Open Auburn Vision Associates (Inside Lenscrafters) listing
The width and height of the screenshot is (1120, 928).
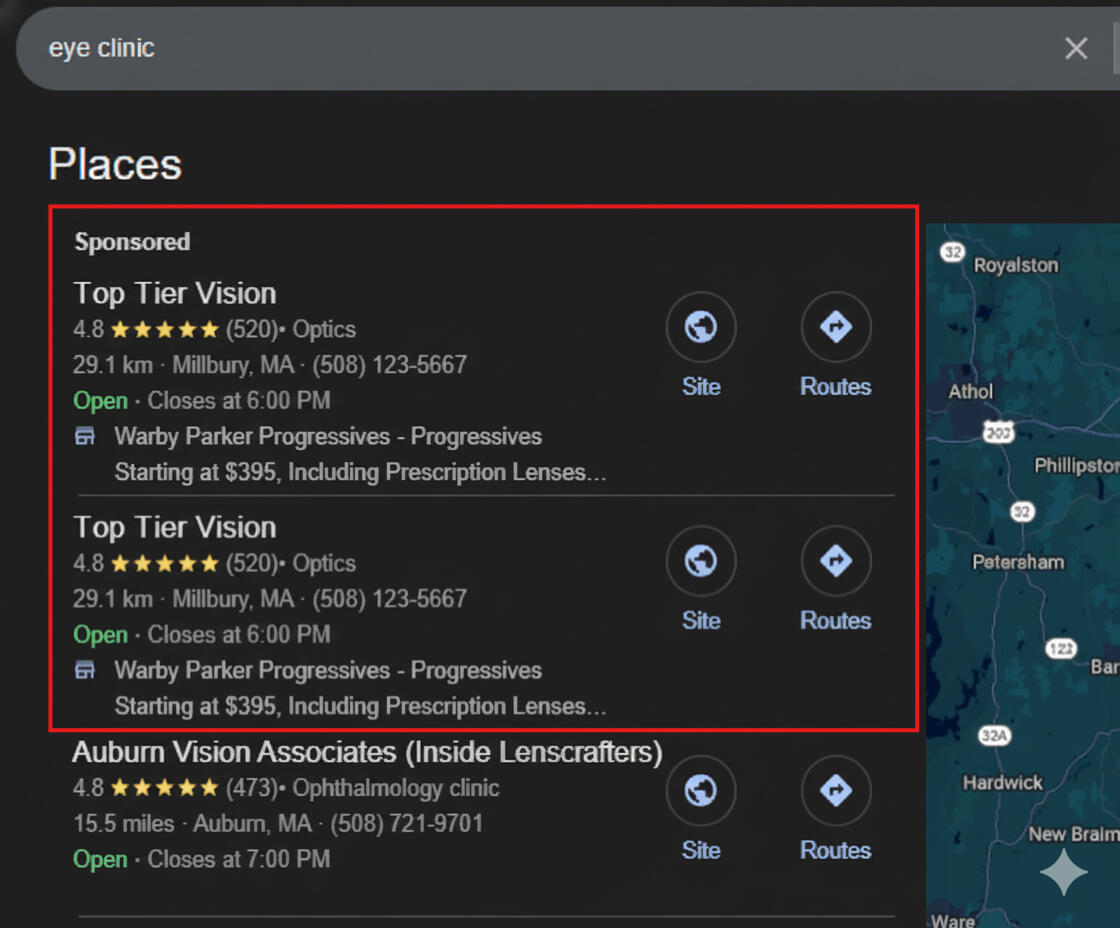point(367,752)
